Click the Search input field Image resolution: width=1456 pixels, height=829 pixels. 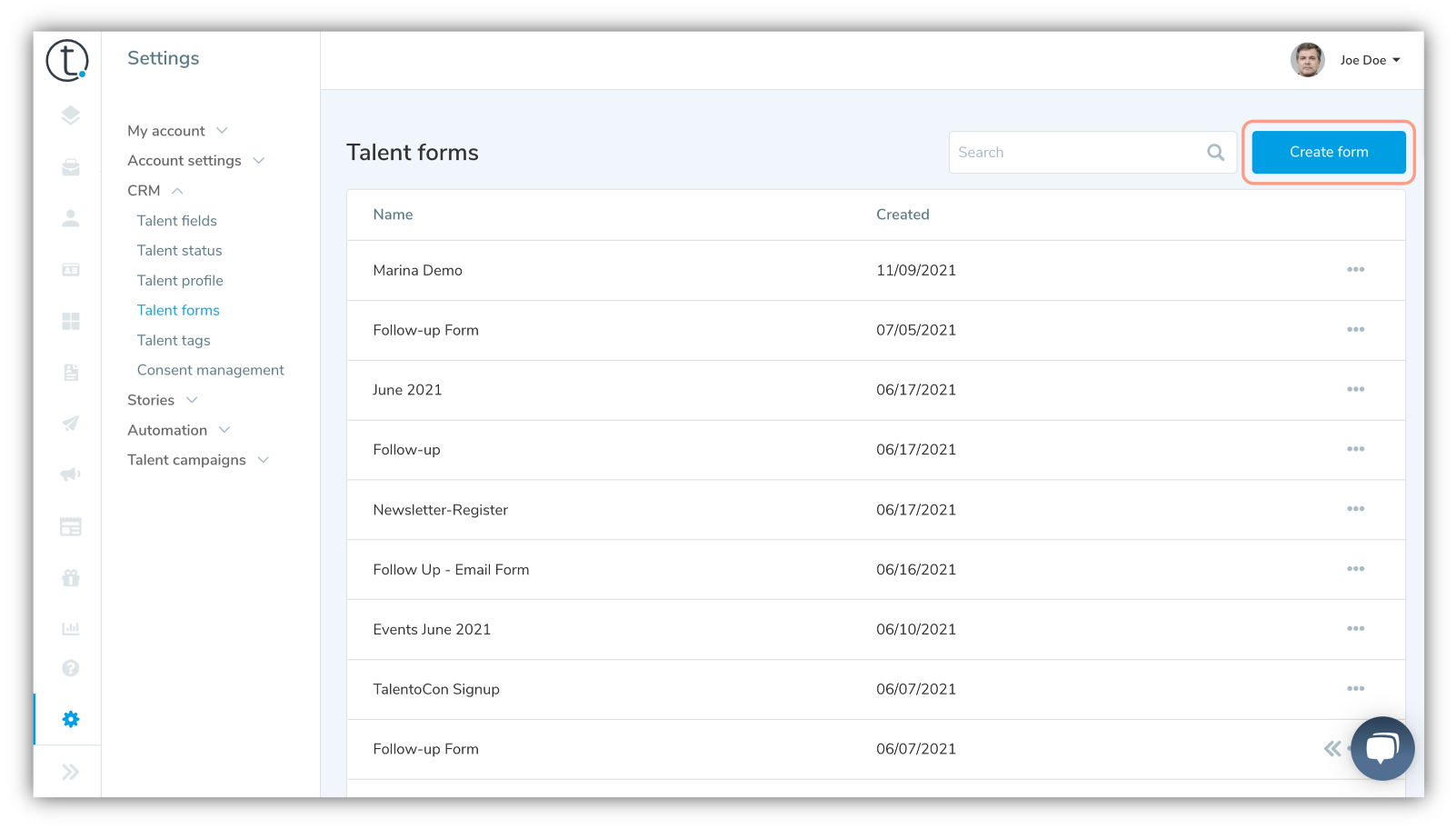(1077, 153)
